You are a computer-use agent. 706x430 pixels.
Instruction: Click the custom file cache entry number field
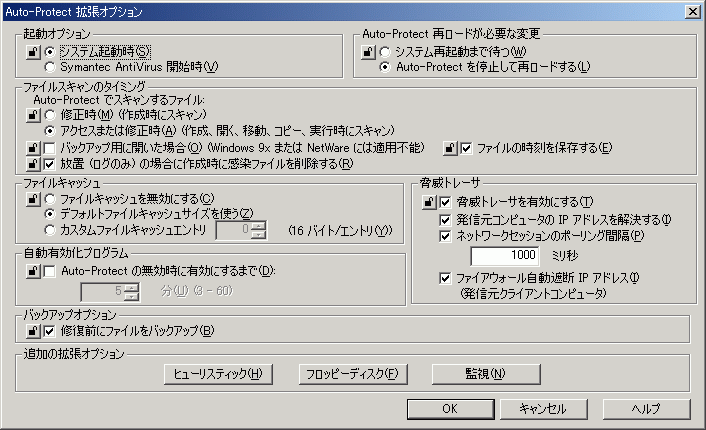coord(233,230)
